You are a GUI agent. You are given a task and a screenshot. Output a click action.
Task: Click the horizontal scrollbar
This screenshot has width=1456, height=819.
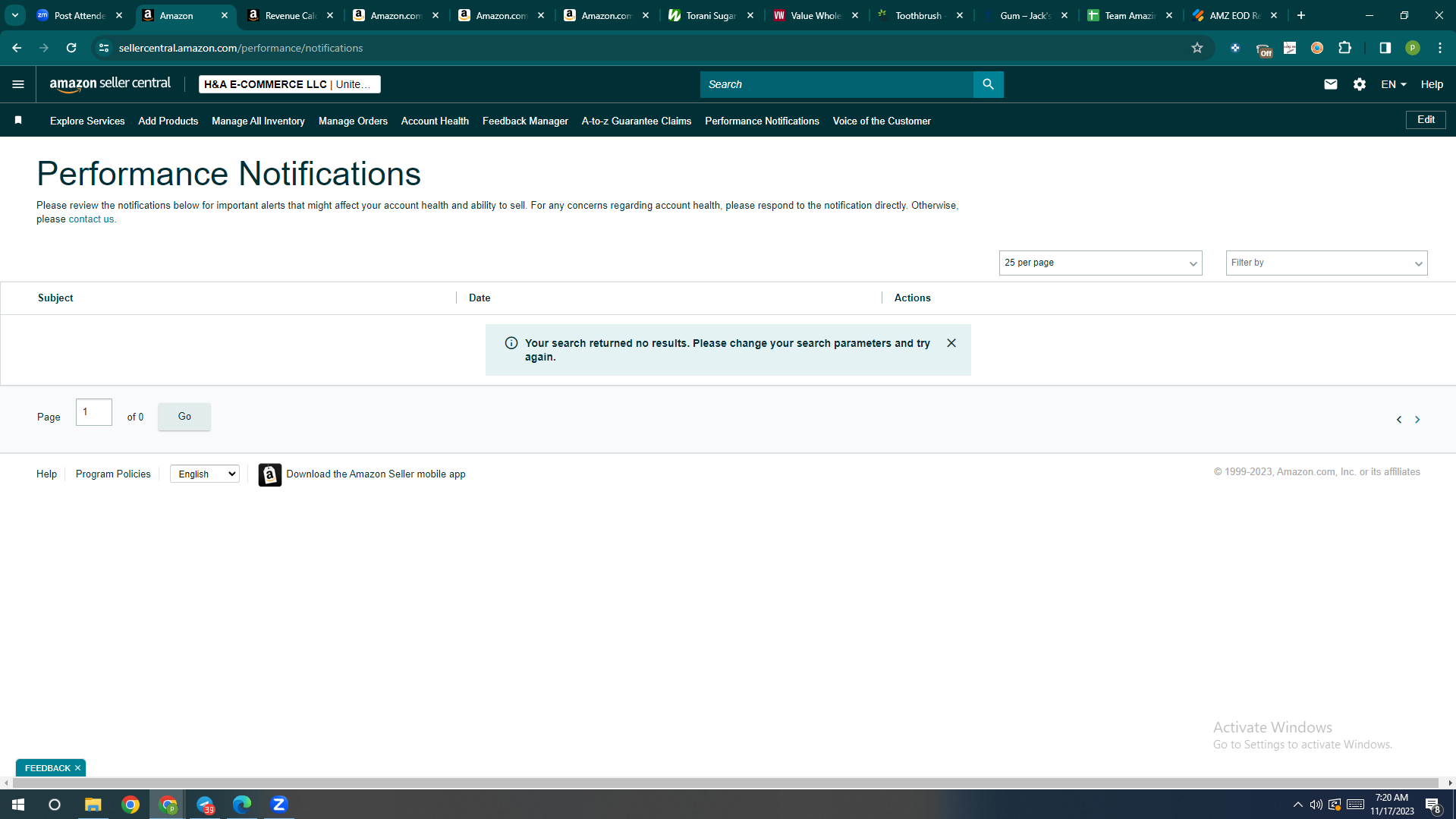tap(725, 783)
